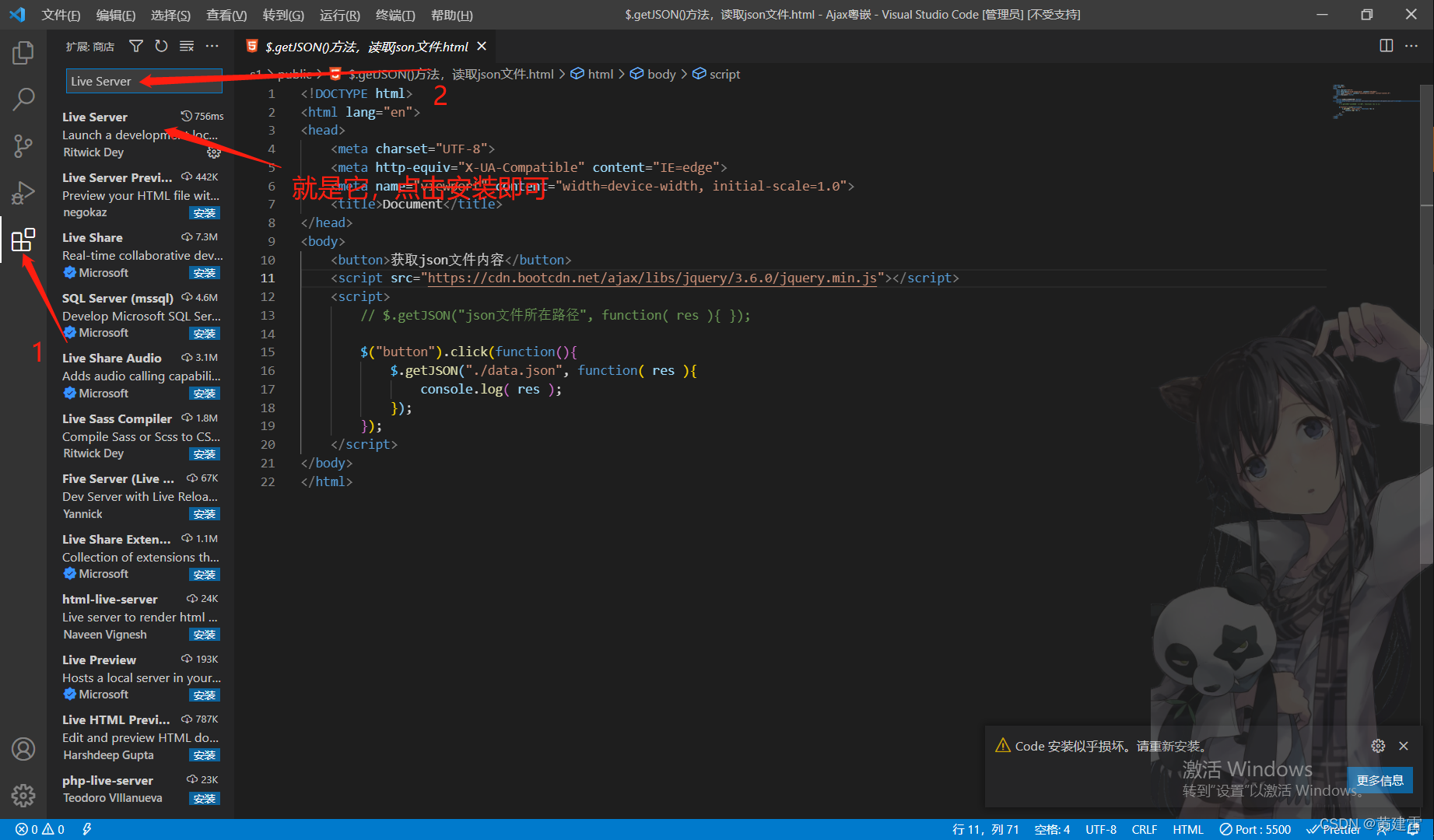Filter extensions using the funnel icon
Image resolution: width=1434 pixels, height=840 pixels.
coord(136,47)
